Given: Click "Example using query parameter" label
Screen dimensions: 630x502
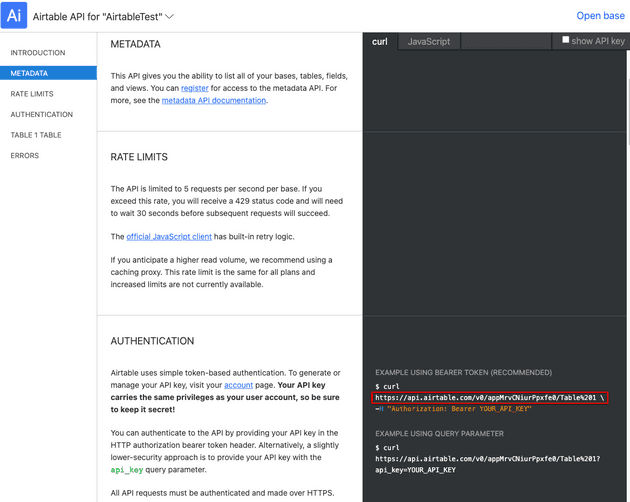Looking at the screenshot, I should (x=439, y=434).
